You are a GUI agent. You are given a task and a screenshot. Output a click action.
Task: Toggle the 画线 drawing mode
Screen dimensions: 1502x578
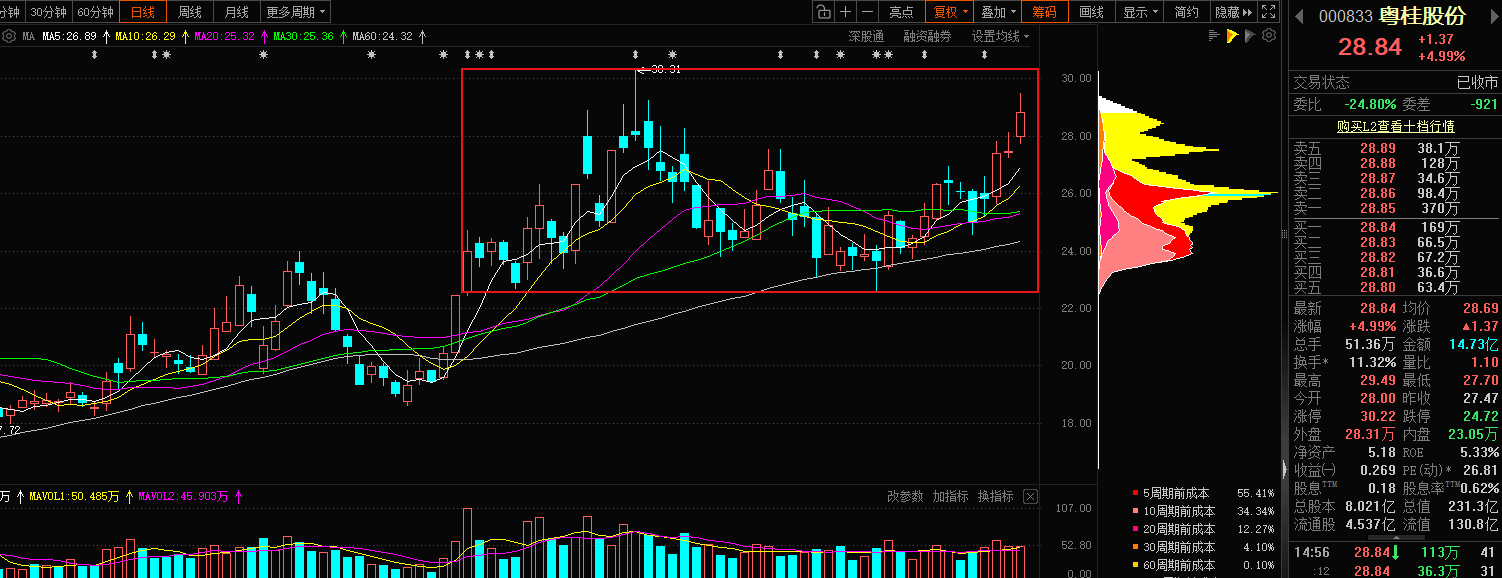(1092, 12)
